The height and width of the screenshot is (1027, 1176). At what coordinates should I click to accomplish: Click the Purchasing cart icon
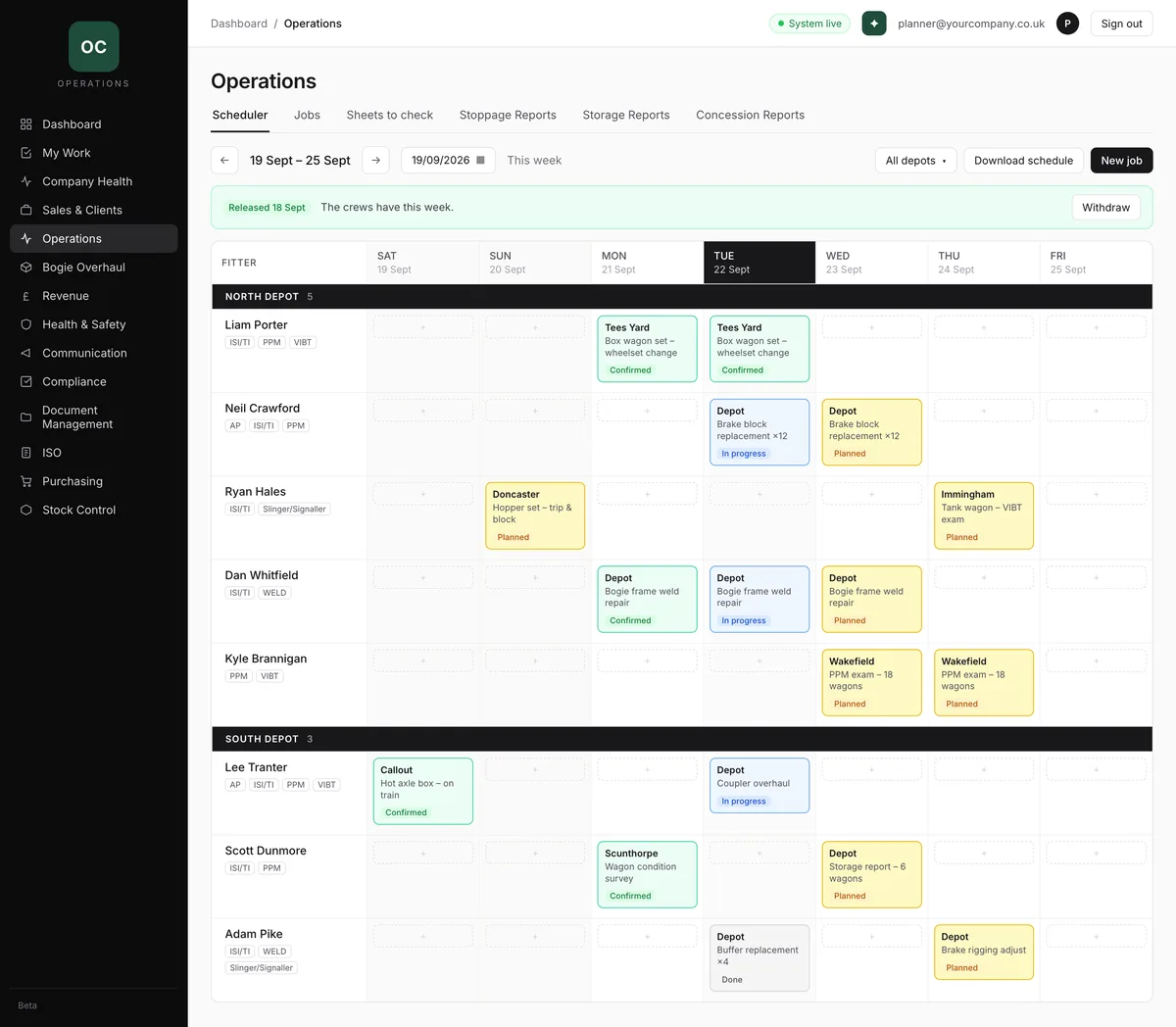[26, 481]
